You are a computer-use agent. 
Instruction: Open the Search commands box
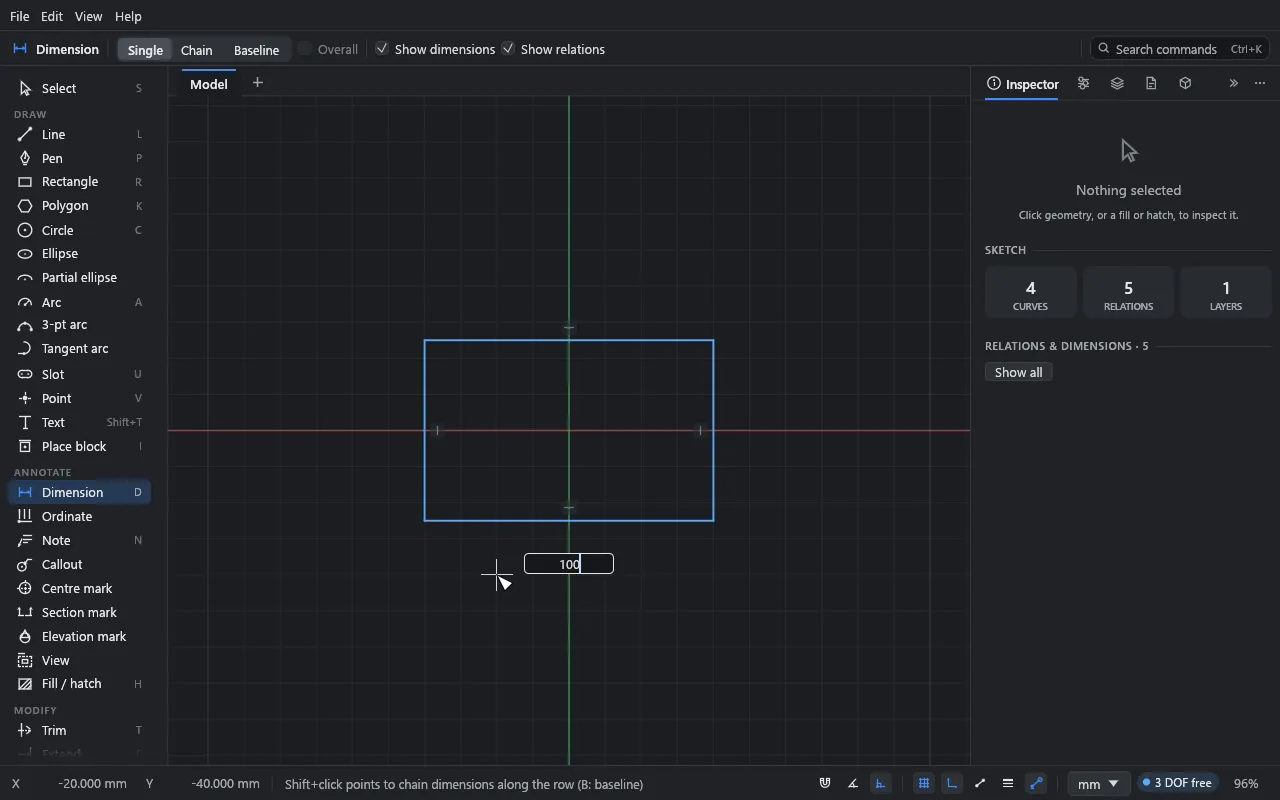coord(1181,49)
